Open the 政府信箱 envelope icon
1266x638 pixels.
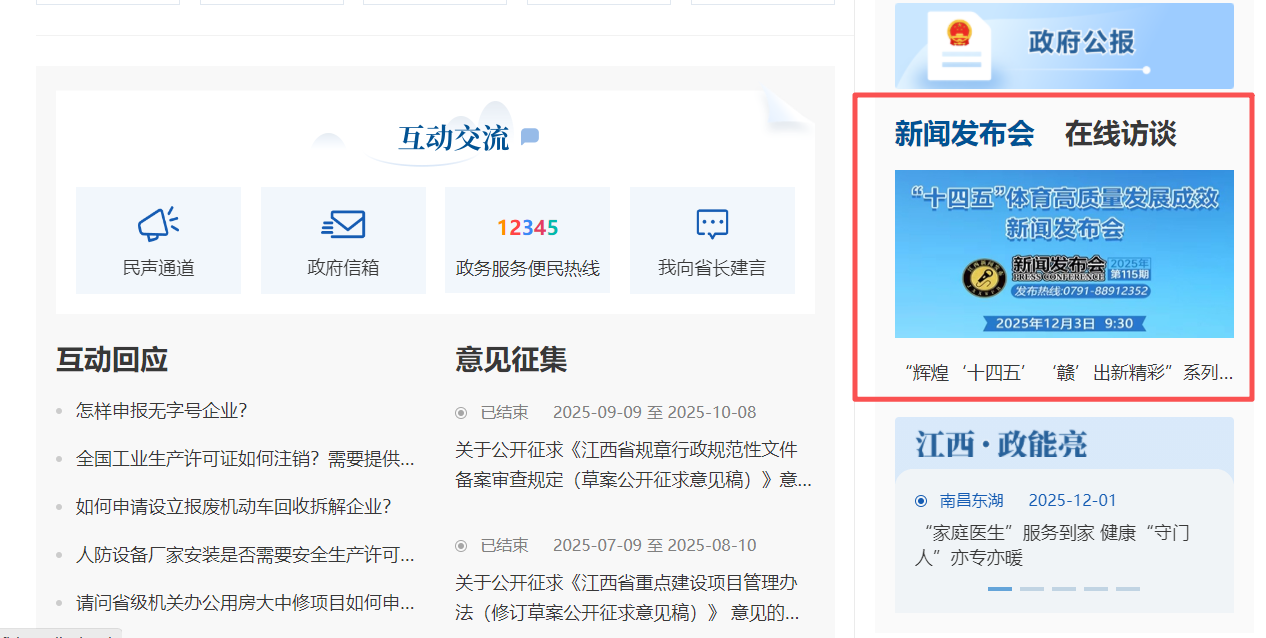click(343, 224)
